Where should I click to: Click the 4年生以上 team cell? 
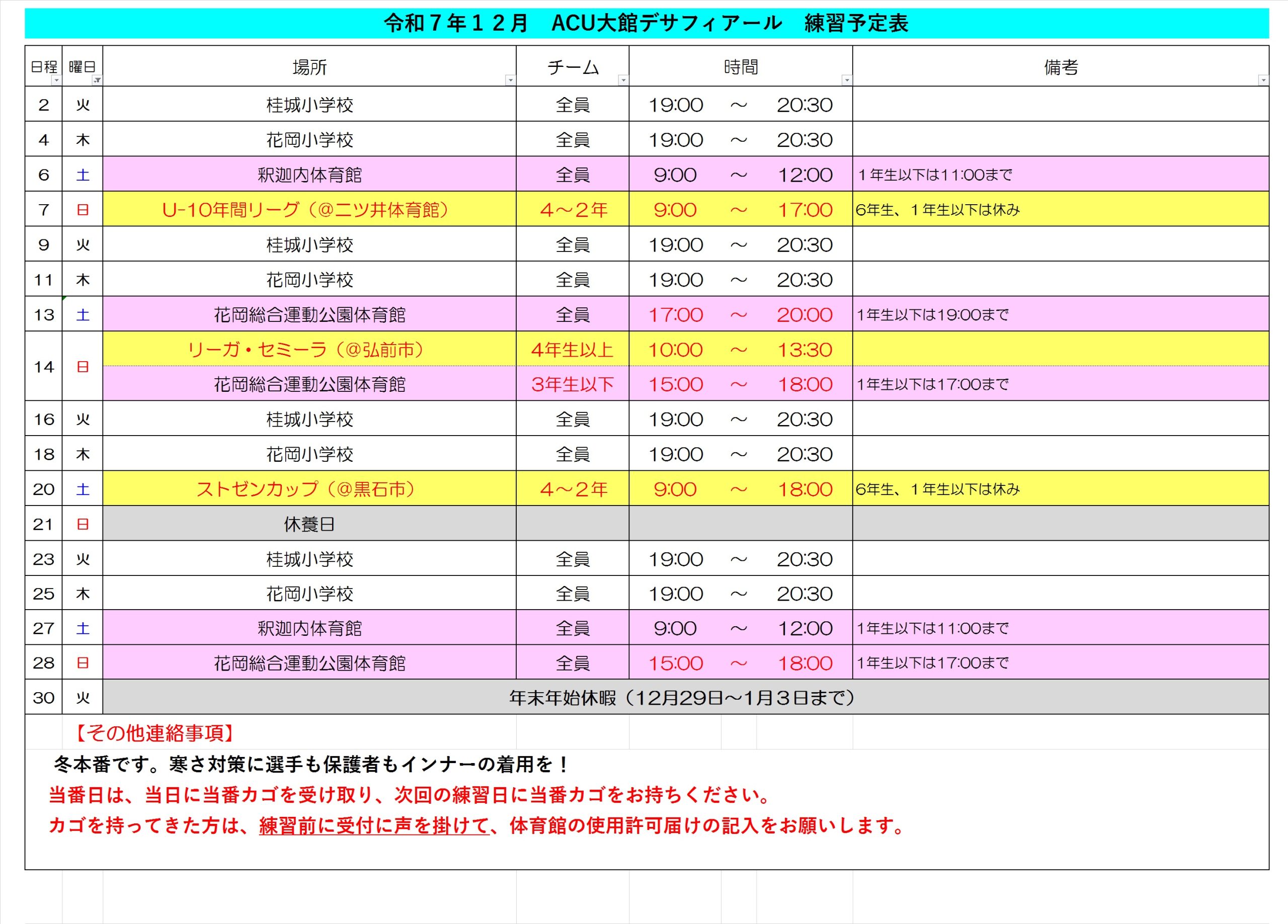point(573,349)
